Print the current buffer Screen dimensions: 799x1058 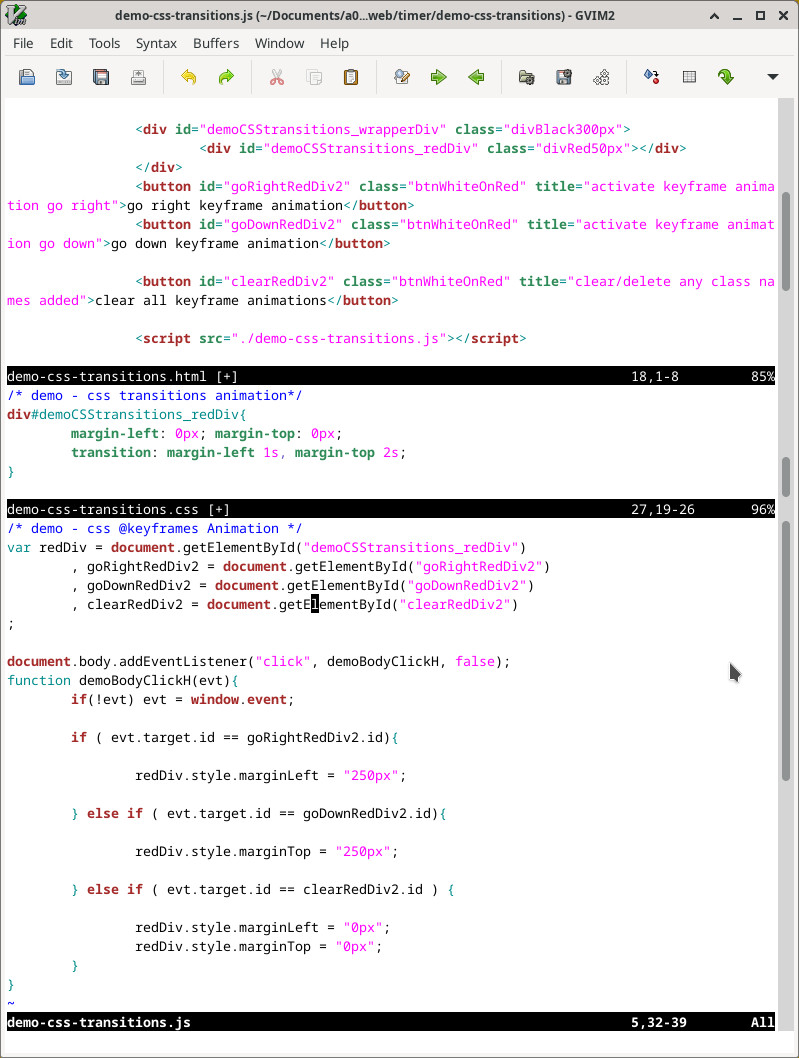coord(138,77)
